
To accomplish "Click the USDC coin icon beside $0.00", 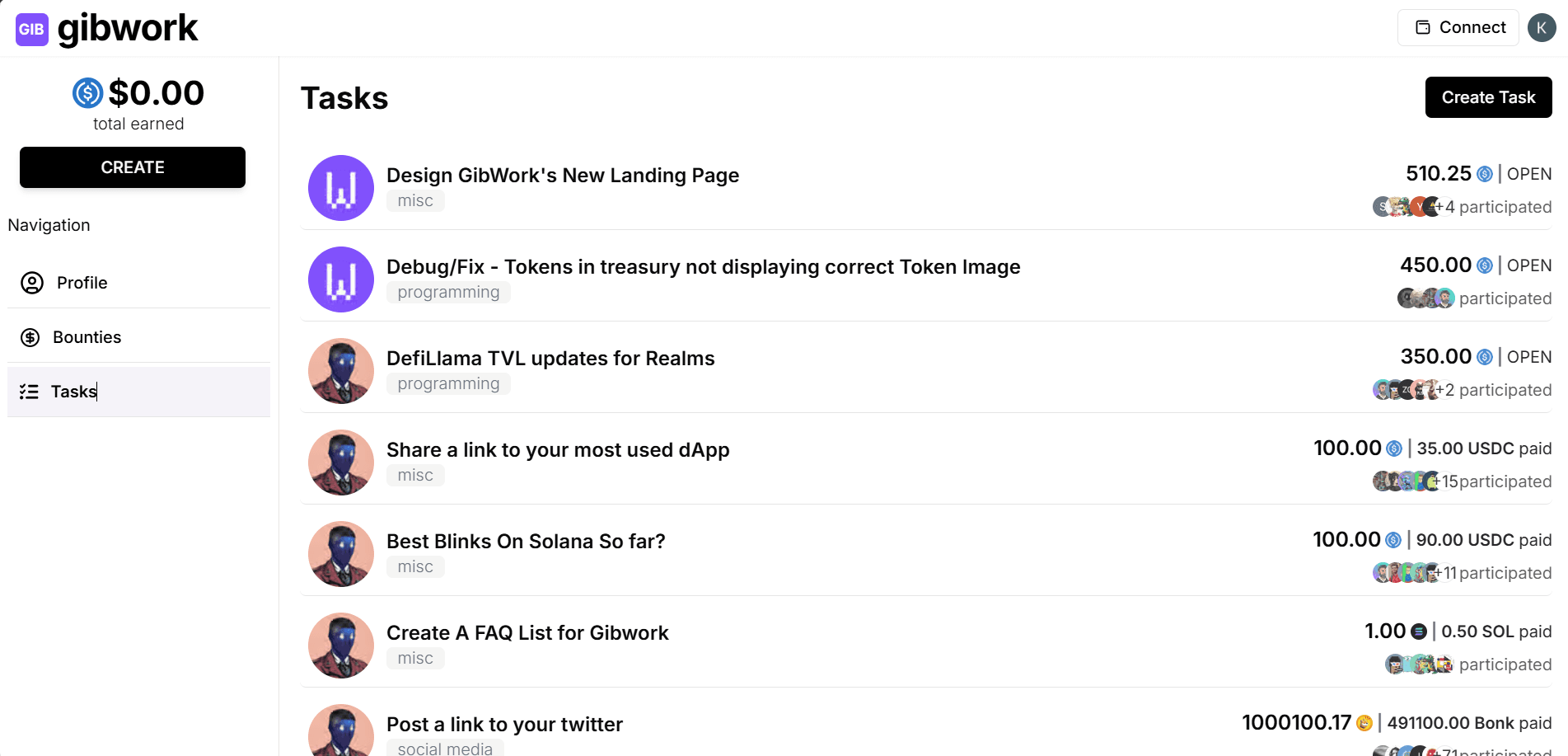I will coord(88,93).
